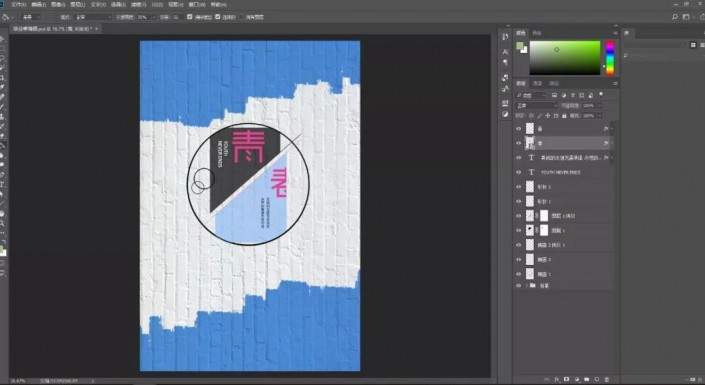Screen dimensions: 705x385
Task: Open the Character panel icon (A)
Action: click(505, 52)
